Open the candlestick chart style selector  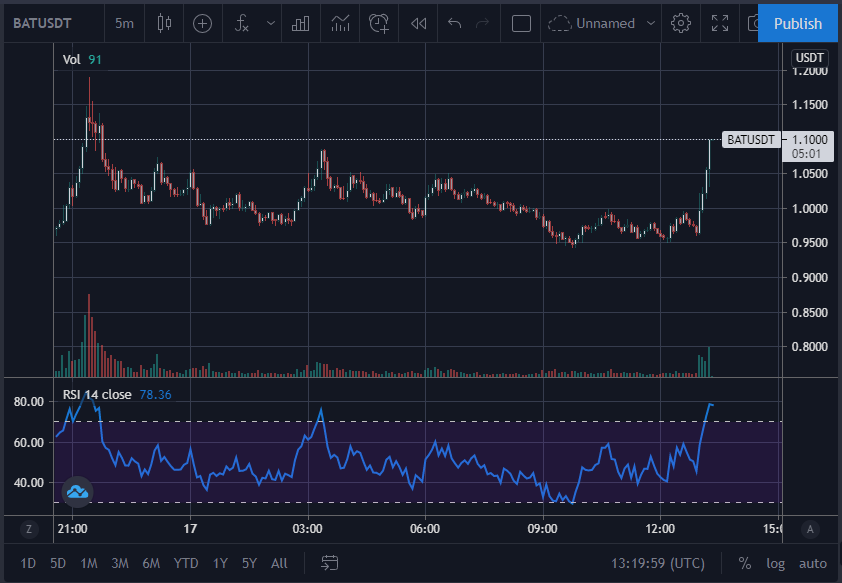[164, 23]
